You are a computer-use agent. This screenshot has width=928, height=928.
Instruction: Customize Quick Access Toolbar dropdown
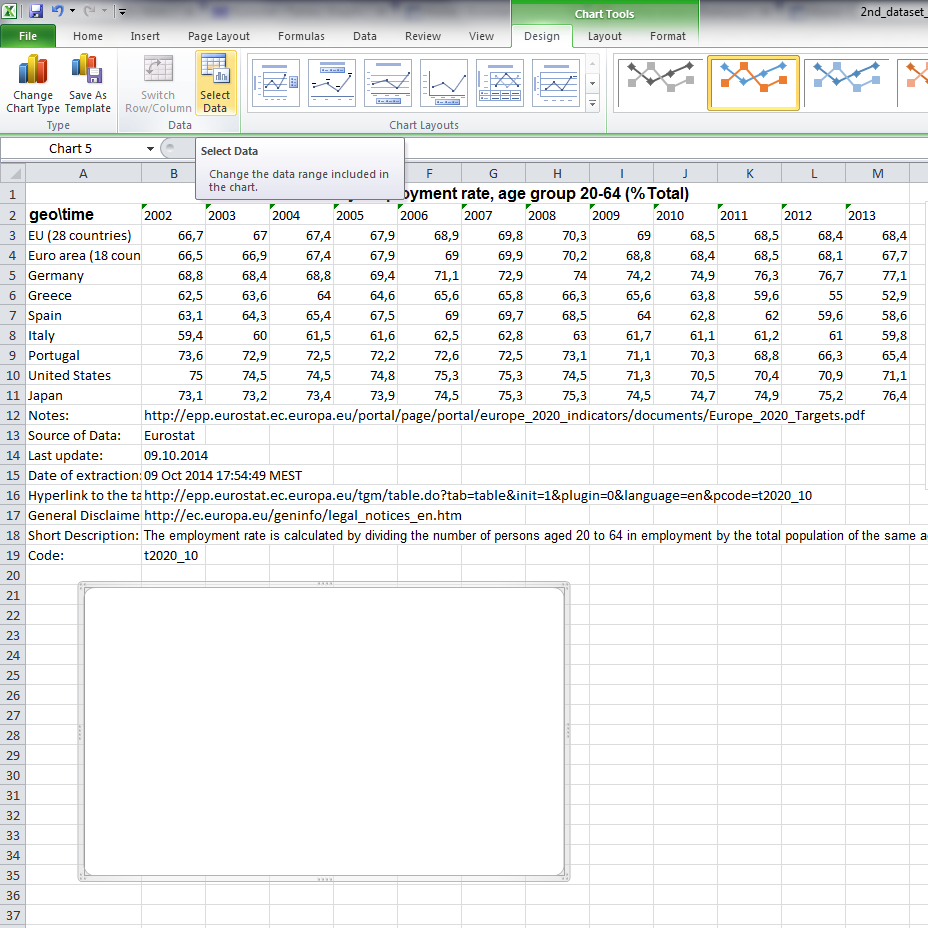[122, 11]
